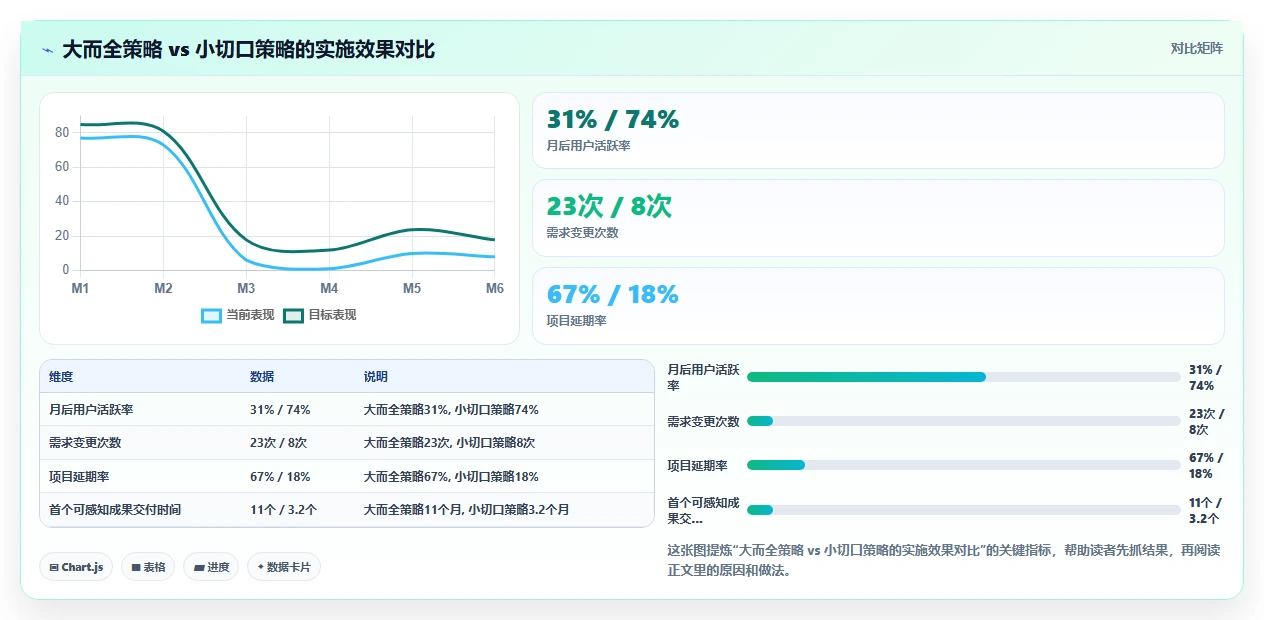This screenshot has width=1264, height=620.
Task: Select the Chart.js tag chip
Action: pos(76,567)
